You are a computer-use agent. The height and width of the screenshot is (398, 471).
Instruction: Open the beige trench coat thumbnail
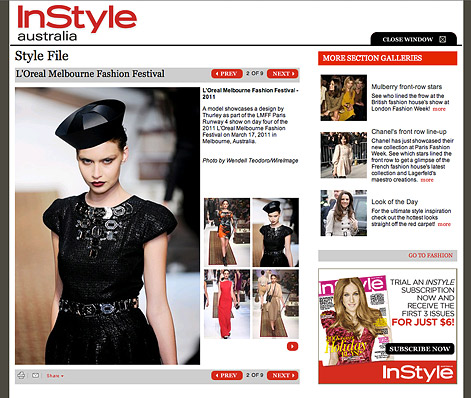(x=276, y=304)
